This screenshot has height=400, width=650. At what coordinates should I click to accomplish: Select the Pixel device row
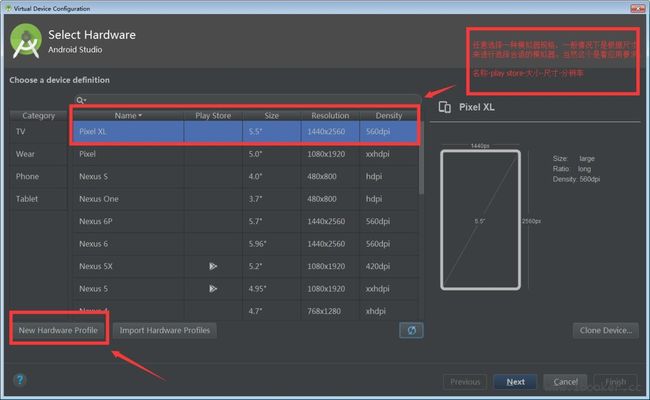click(245, 154)
